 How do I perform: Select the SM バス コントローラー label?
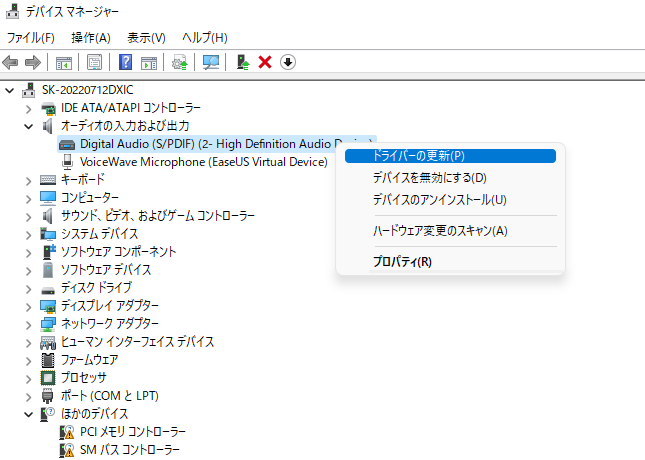[130, 450]
